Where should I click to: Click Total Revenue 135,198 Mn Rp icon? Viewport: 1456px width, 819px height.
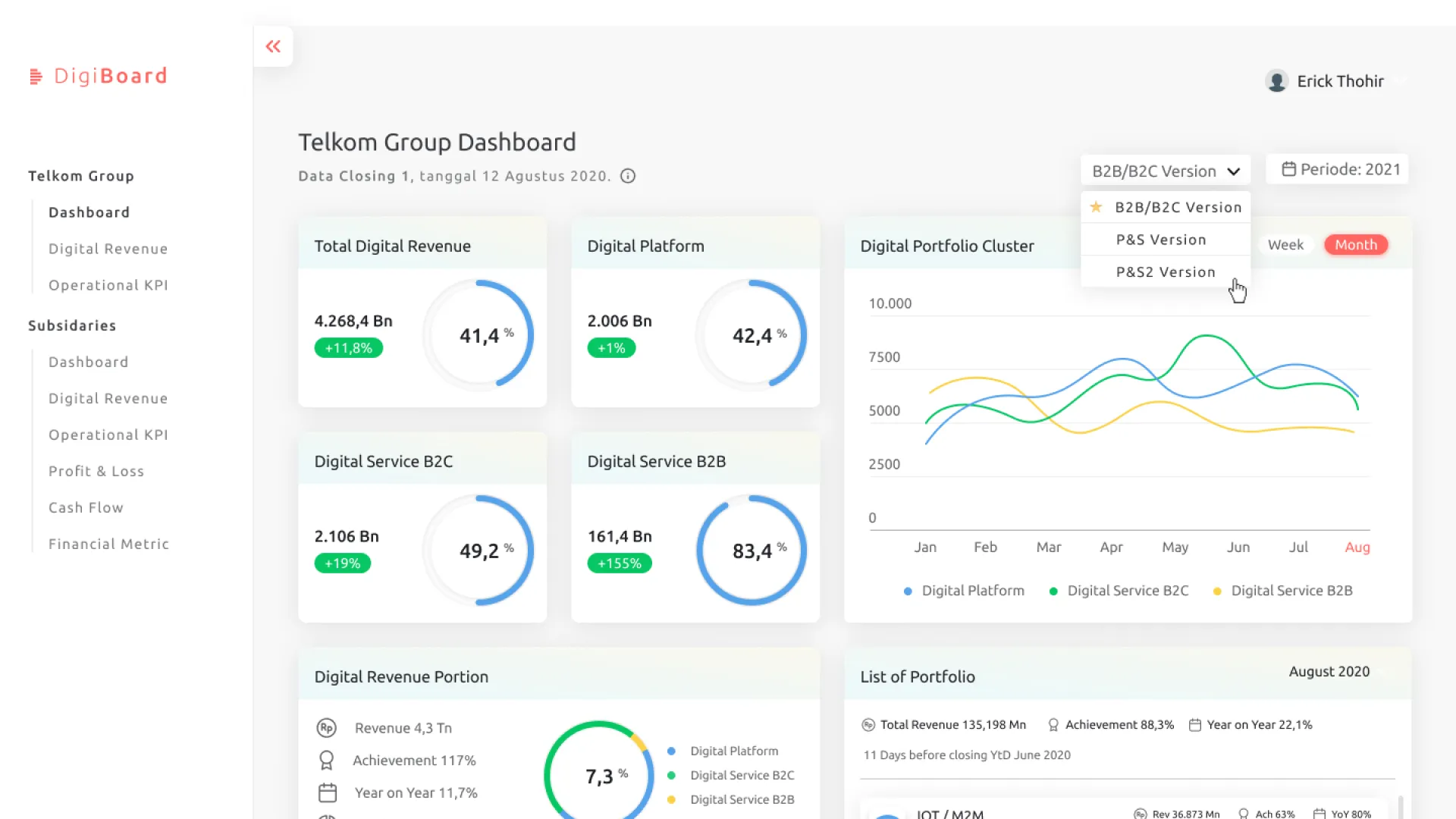[868, 725]
